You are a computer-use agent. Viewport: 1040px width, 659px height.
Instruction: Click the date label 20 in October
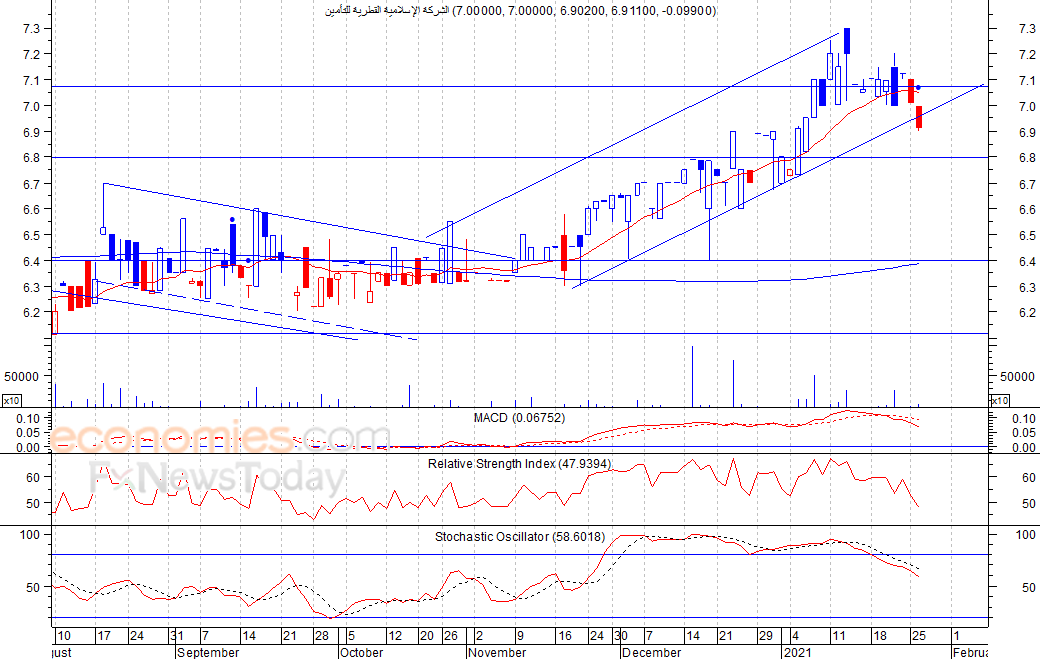(426, 636)
